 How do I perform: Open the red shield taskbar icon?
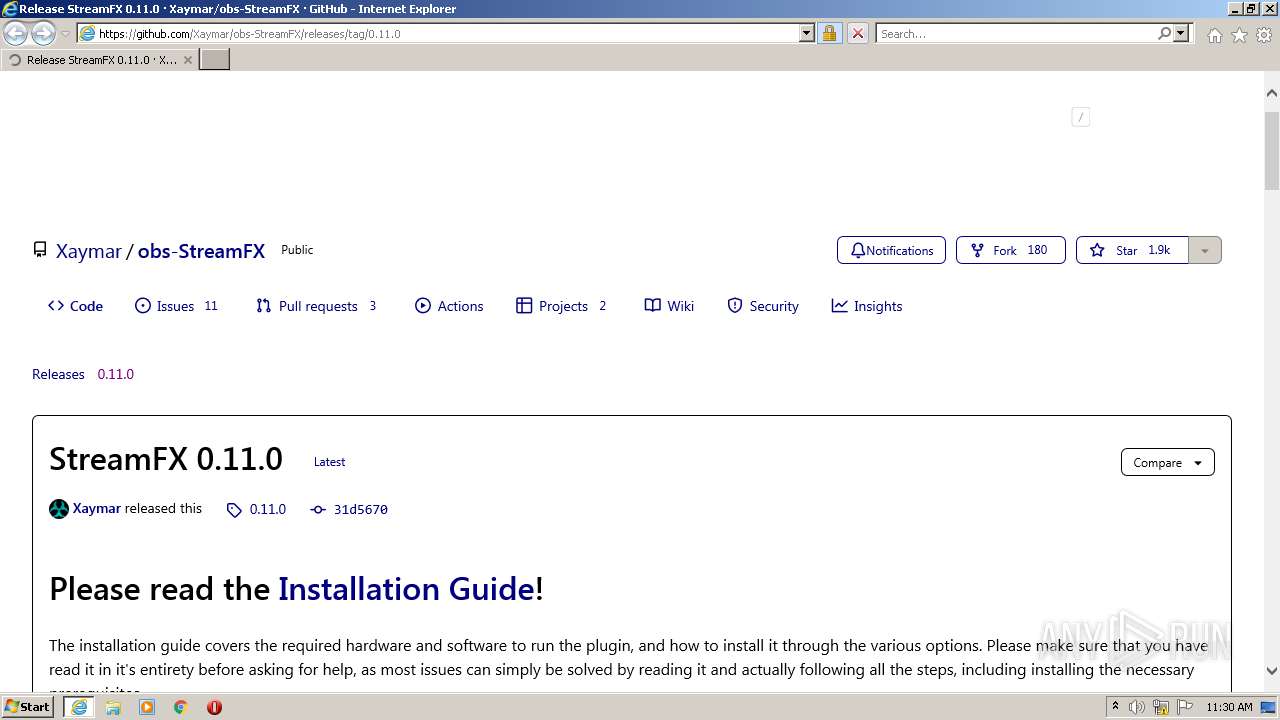click(x=214, y=707)
